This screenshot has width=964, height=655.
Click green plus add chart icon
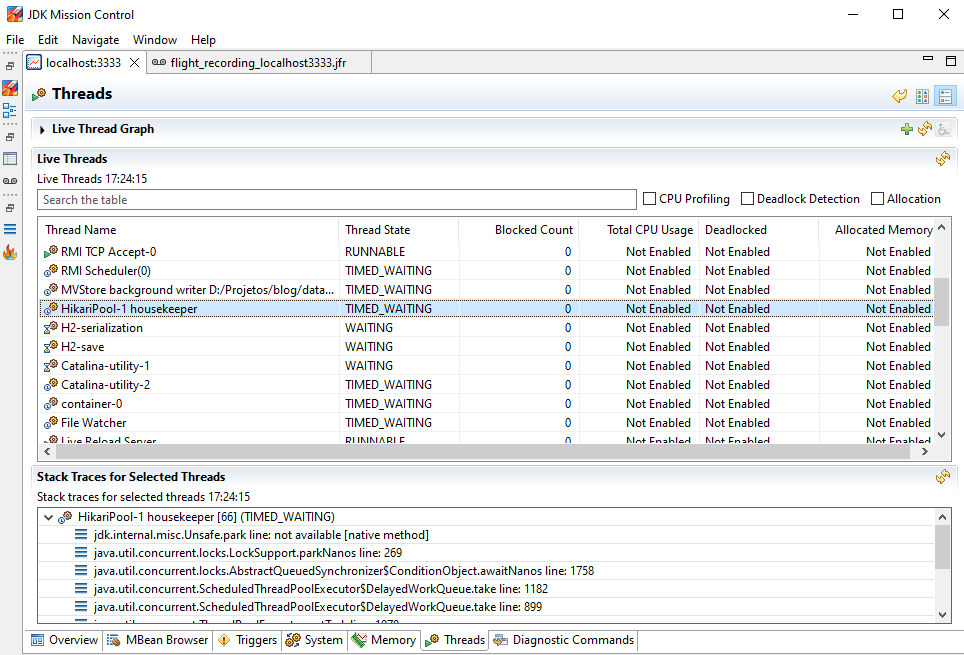tap(906, 129)
